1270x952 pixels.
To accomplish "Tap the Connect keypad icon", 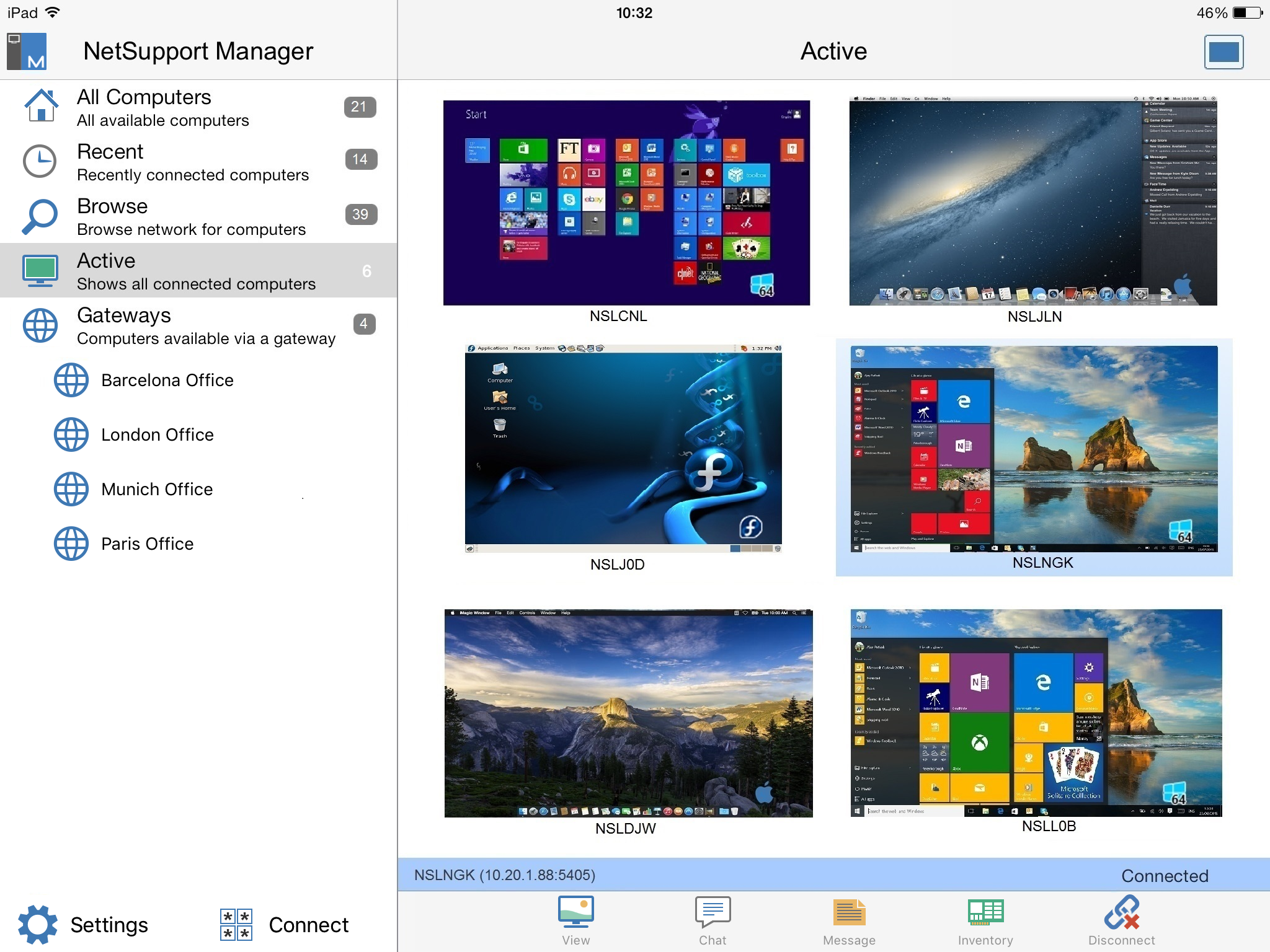I will tap(236, 924).
